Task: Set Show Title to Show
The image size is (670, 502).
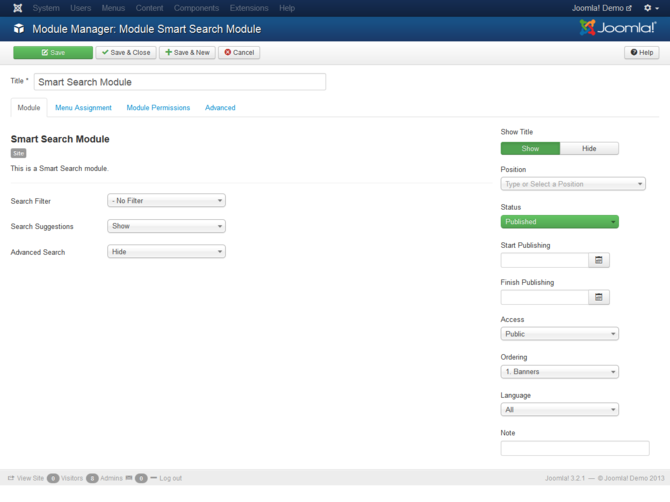Action: click(530, 148)
